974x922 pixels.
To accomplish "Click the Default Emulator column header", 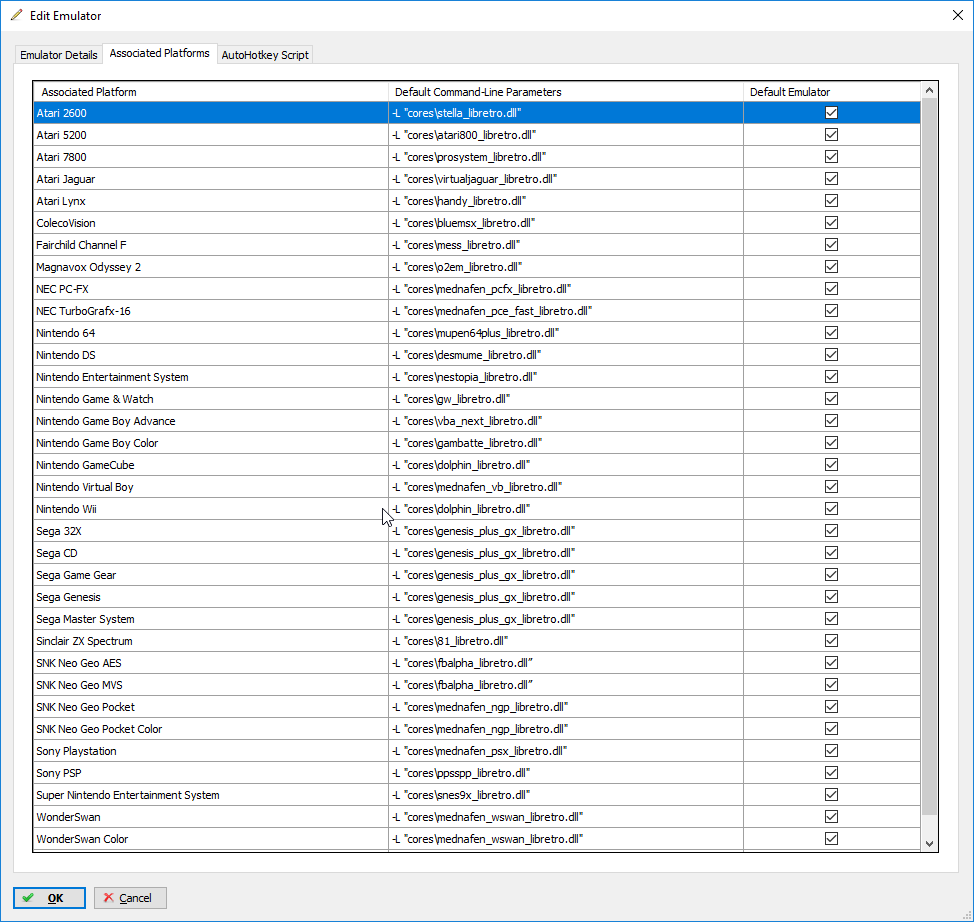I will (830, 92).
